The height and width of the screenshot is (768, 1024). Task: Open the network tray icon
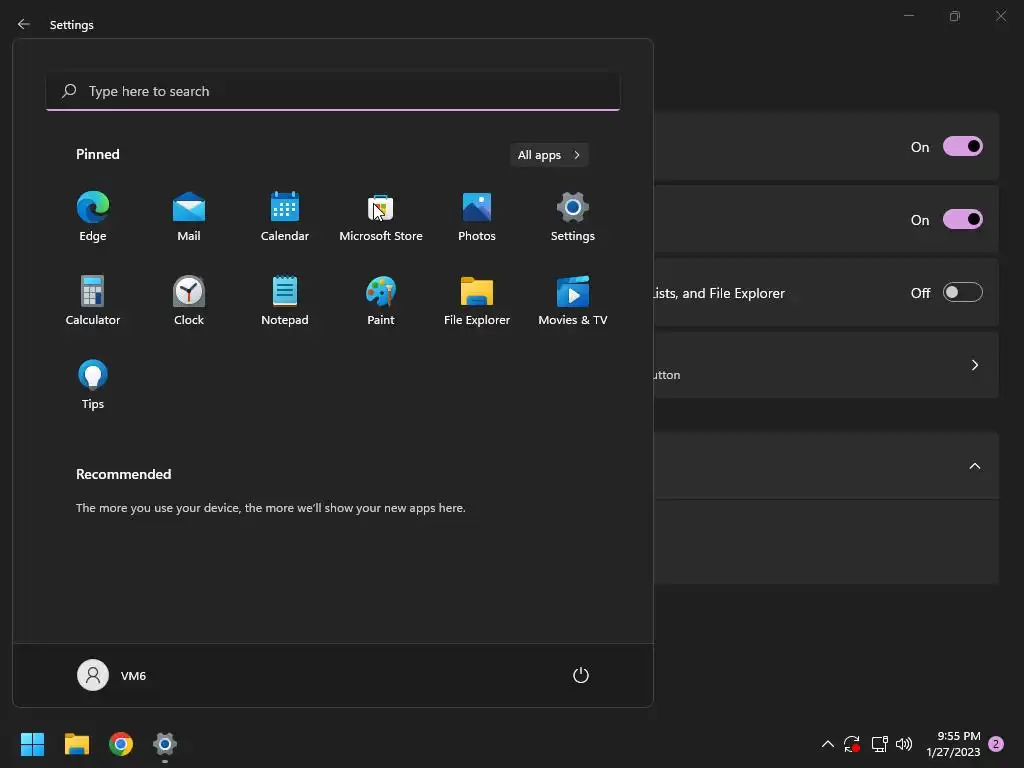tap(879, 744)
